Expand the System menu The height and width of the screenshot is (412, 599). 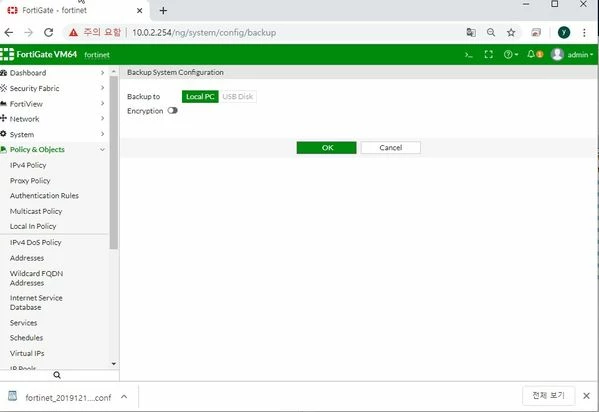(x=53, y=134)
